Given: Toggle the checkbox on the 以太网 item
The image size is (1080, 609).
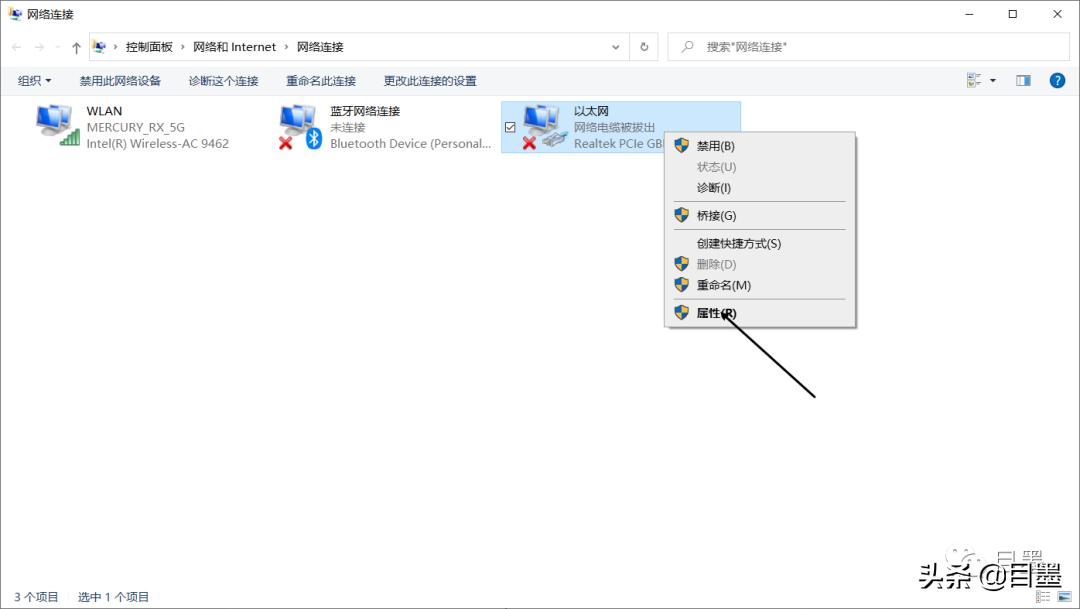Looking at the screenshot, I should [511, 128].
